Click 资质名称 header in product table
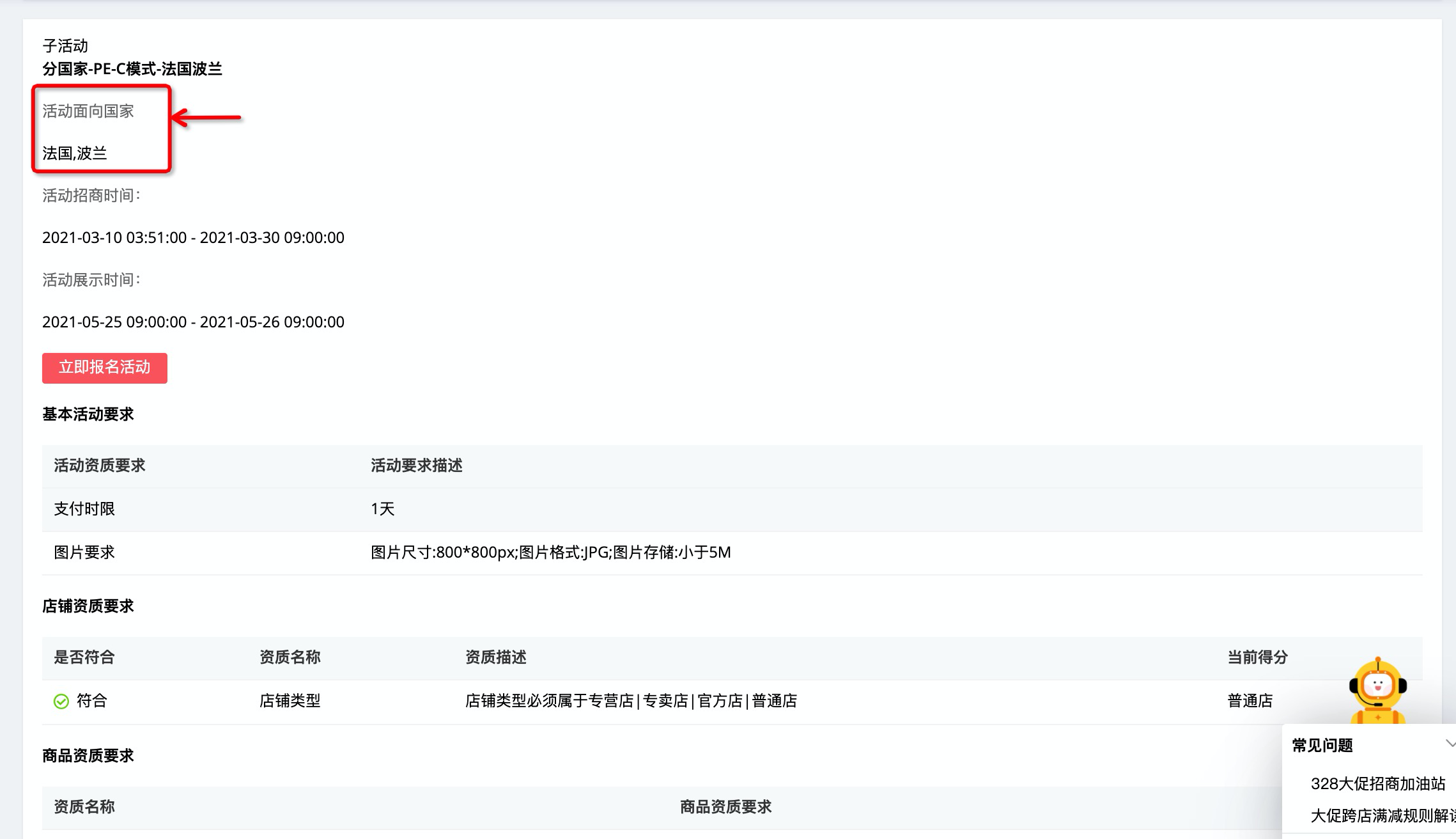 (84, 807)
